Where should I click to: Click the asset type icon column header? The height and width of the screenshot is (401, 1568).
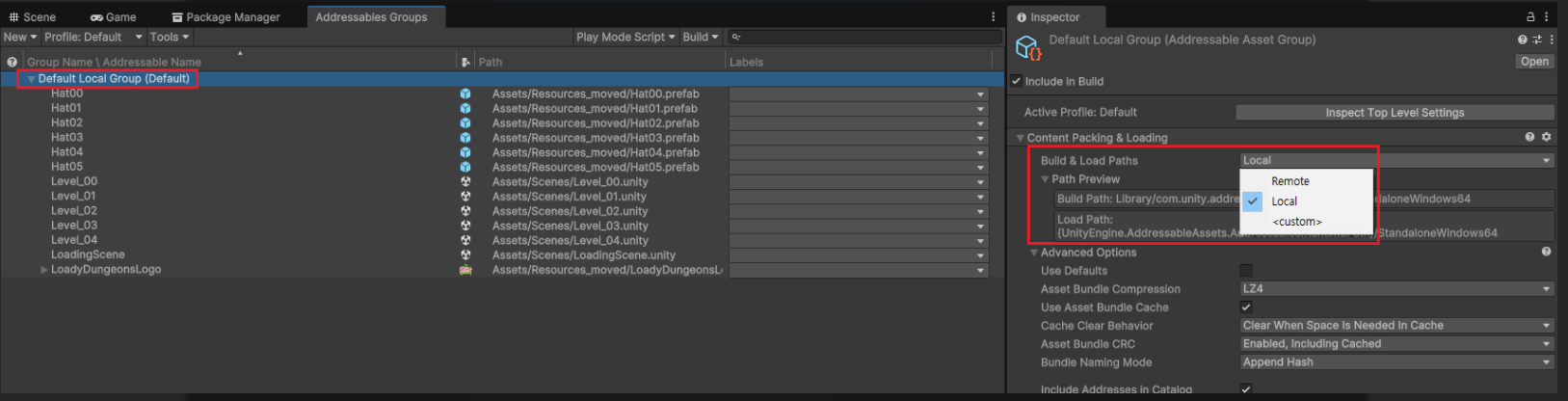(x=465, y=62)
